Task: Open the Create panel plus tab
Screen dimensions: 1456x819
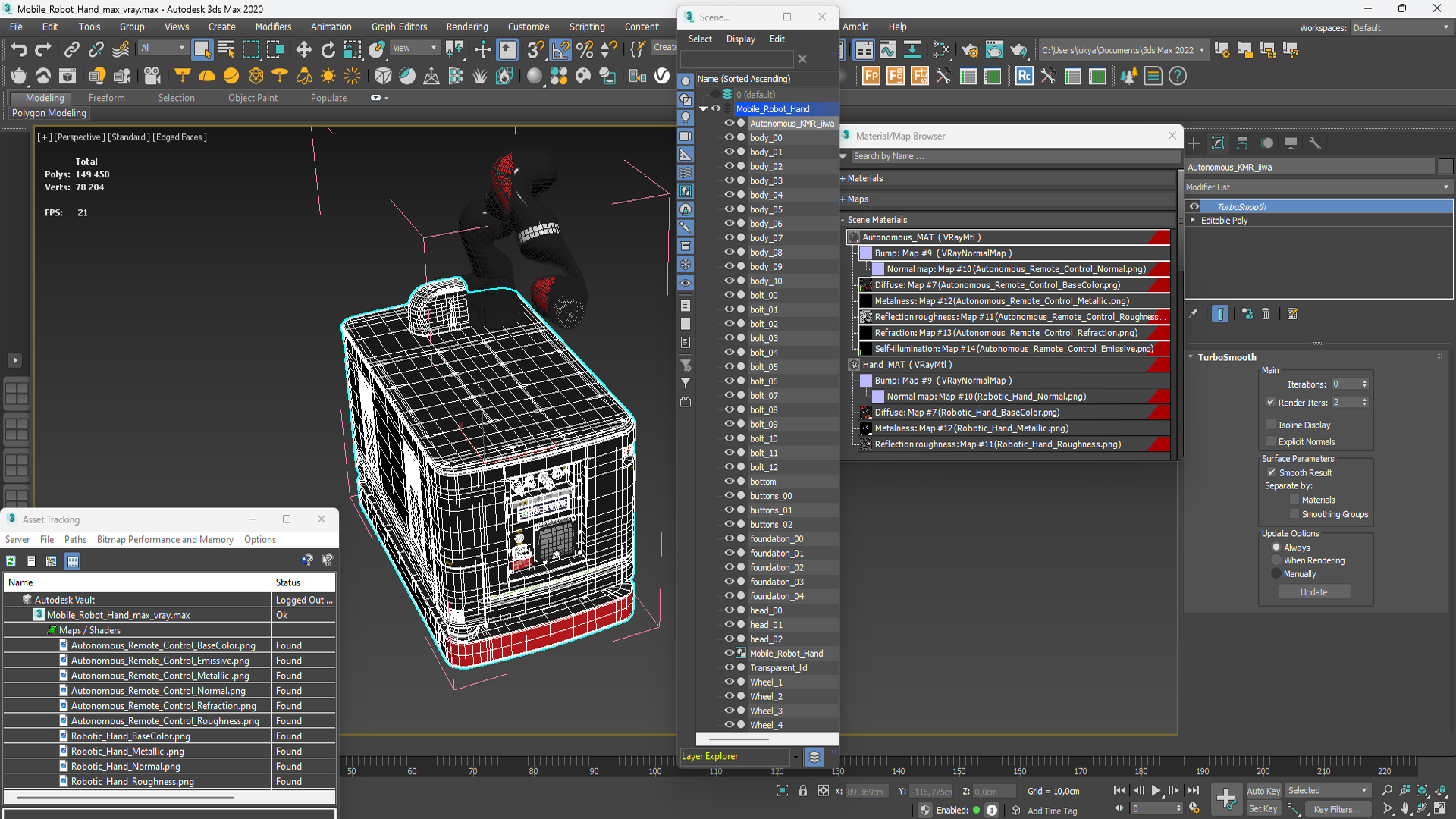Action: (x=1194, y=143)
